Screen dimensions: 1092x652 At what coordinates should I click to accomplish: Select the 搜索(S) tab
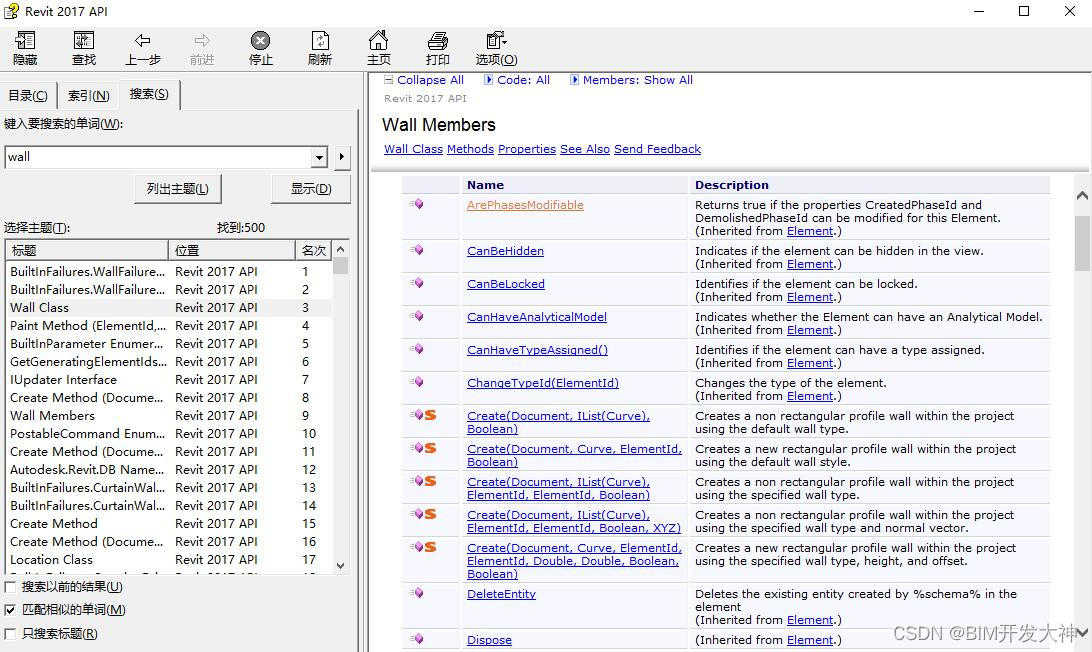tap(149, 94)
